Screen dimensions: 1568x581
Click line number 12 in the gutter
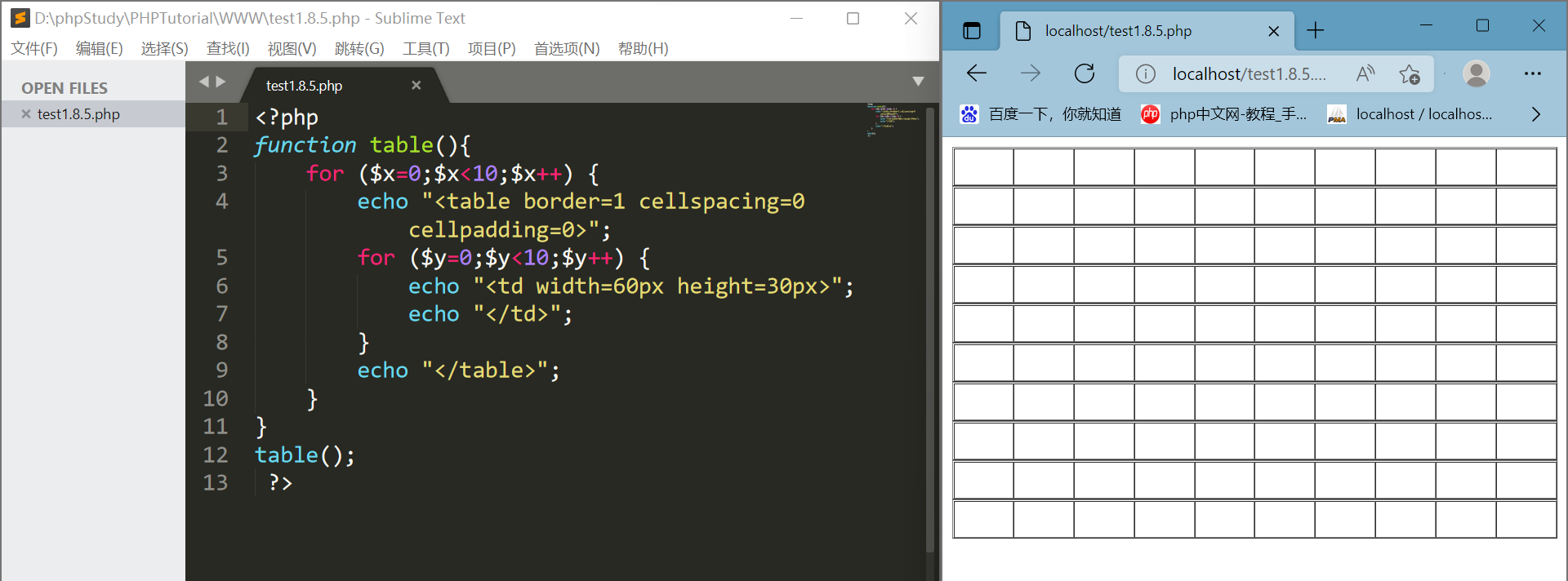(215, 455)
